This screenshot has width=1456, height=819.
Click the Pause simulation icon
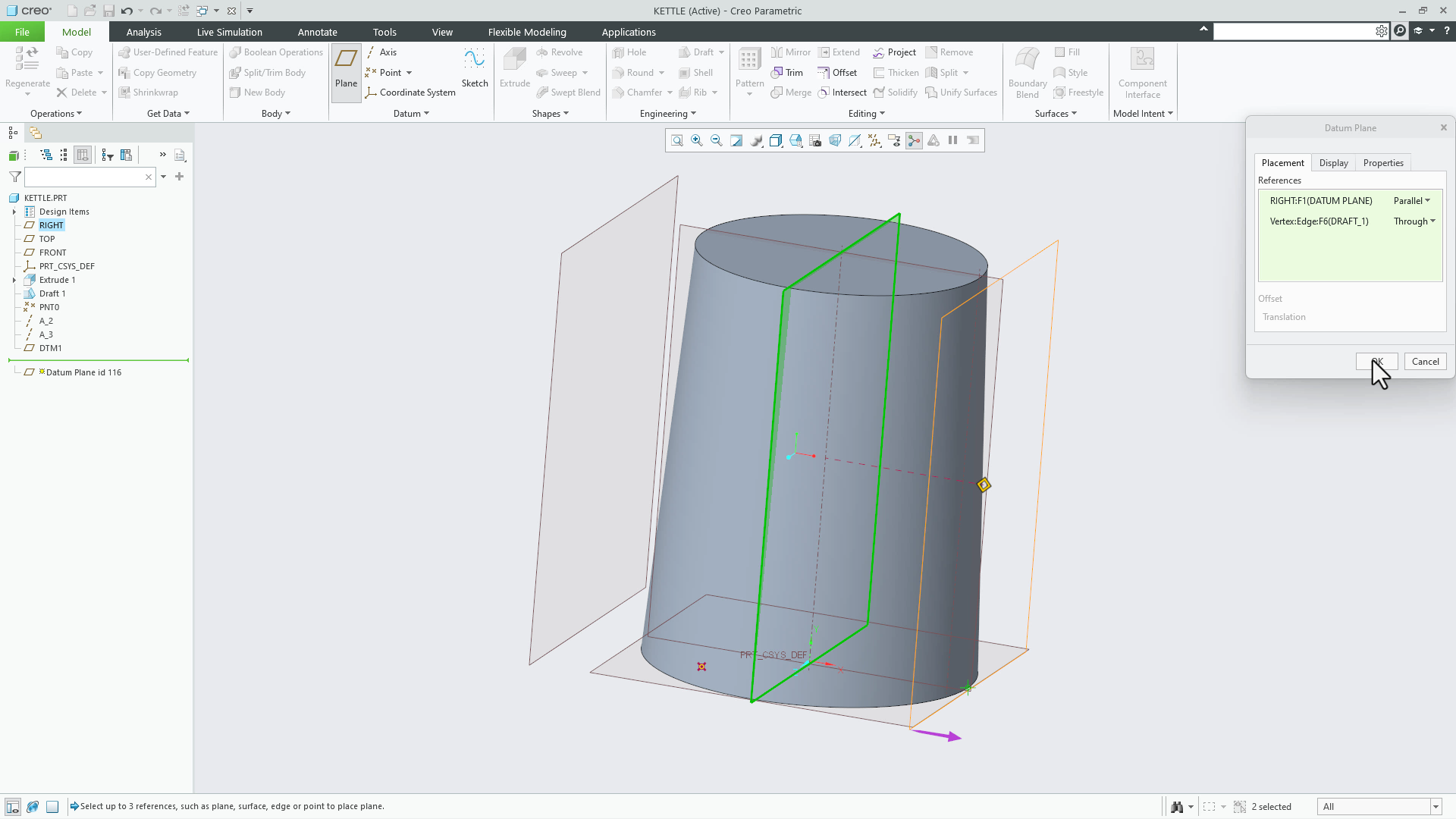point(953,140)
